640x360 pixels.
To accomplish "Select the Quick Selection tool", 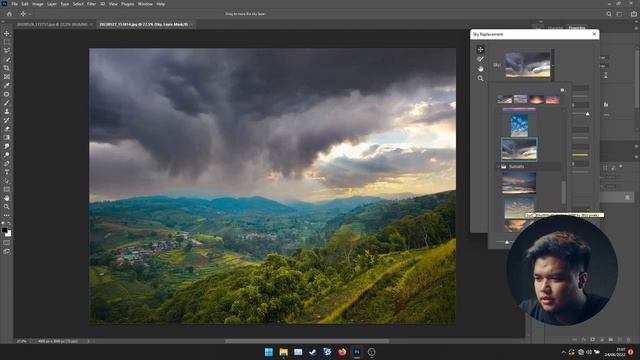I will [x=7, y=60].
